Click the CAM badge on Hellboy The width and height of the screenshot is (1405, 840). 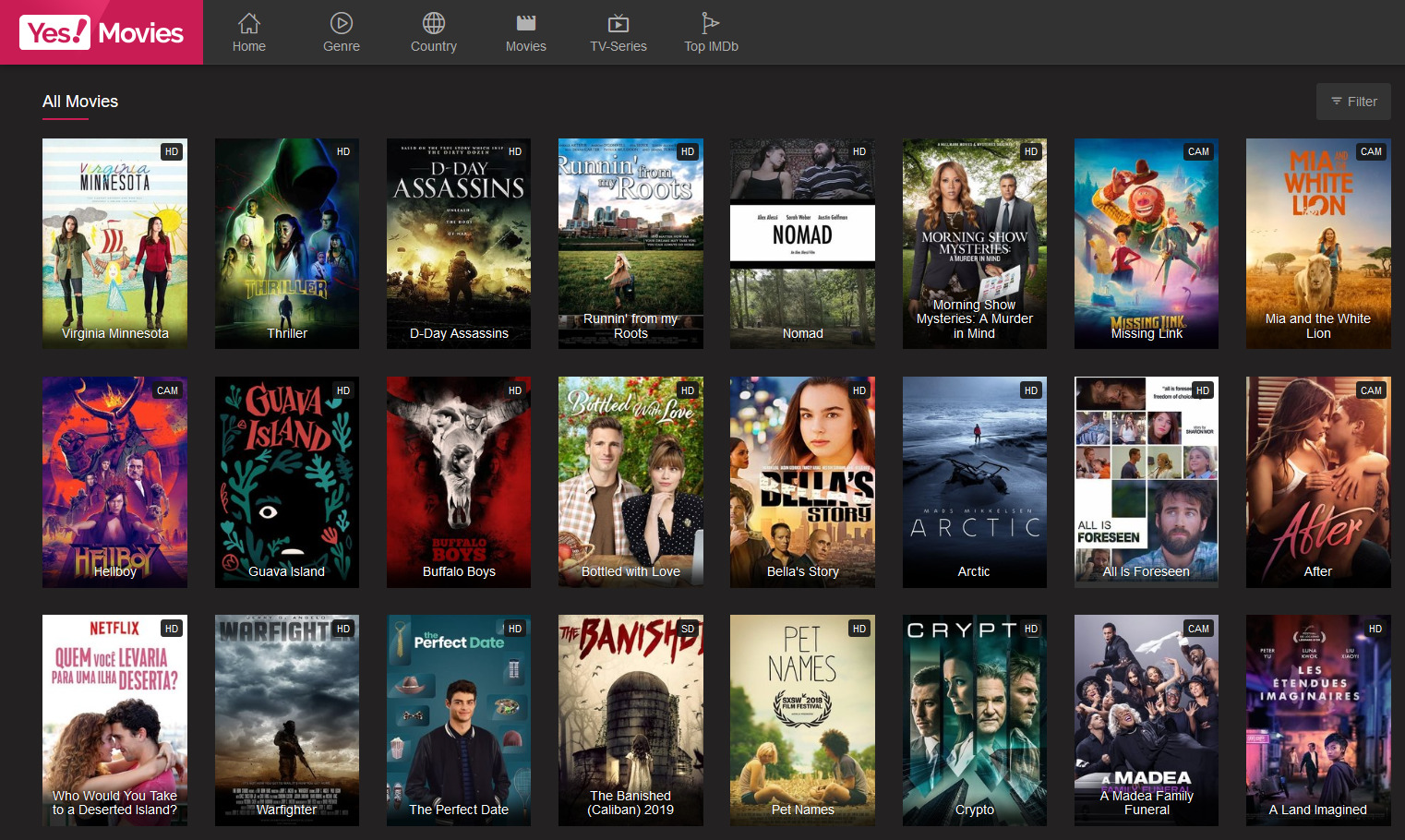[x=167, y=390]
